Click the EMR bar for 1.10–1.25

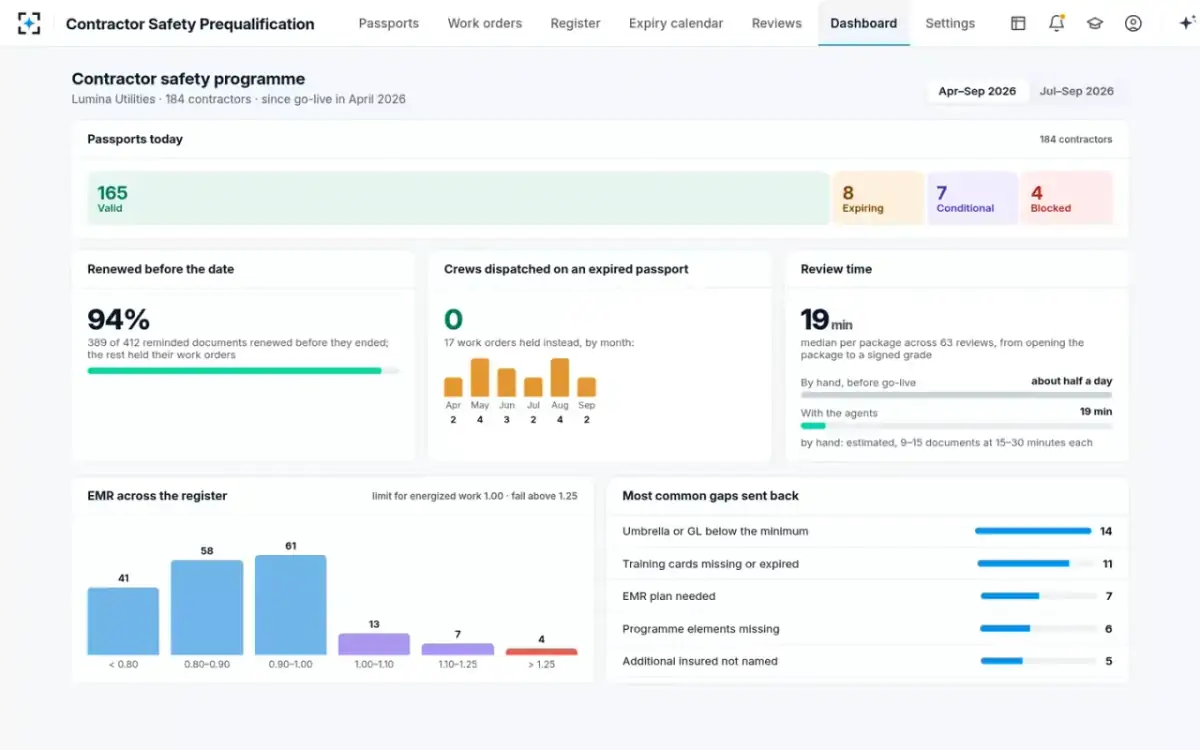[x=458, y=649]
